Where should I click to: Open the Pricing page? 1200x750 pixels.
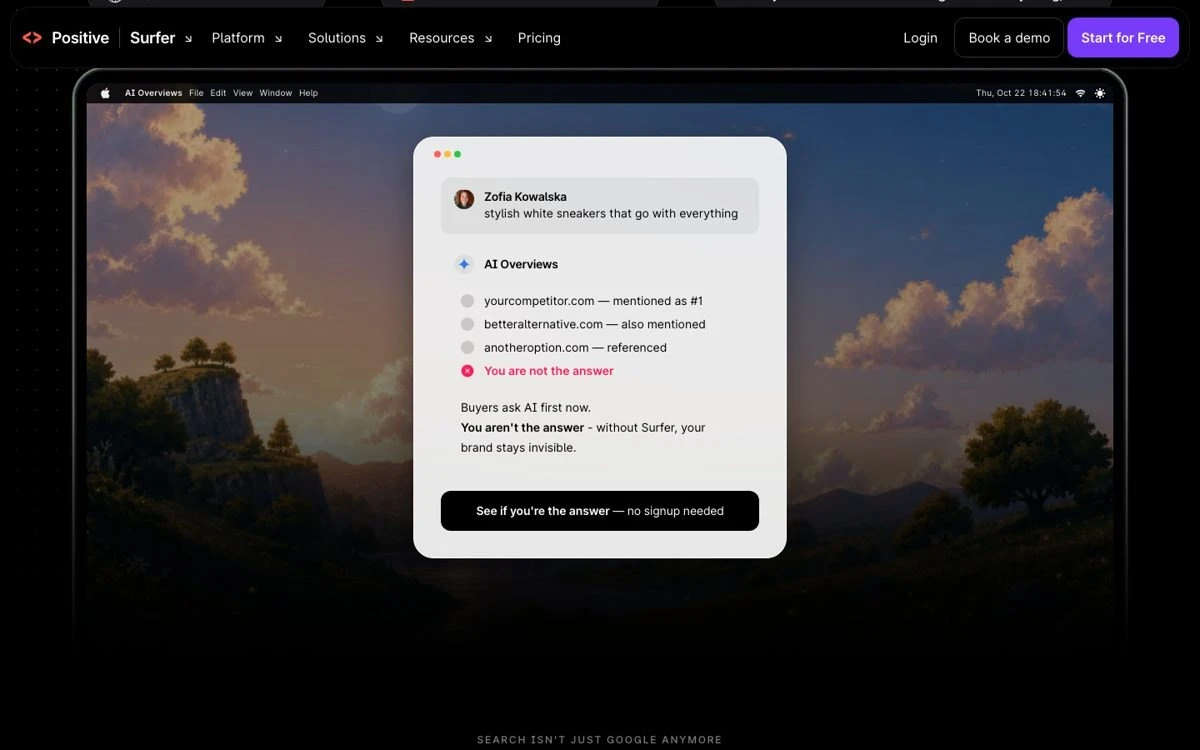tap(539, 38)
